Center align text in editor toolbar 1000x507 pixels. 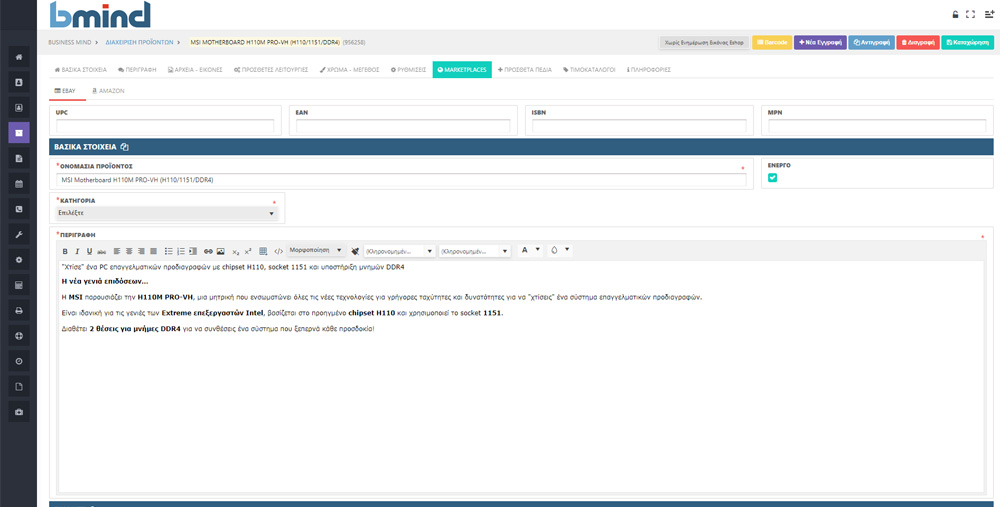click(x=129, y=251)
